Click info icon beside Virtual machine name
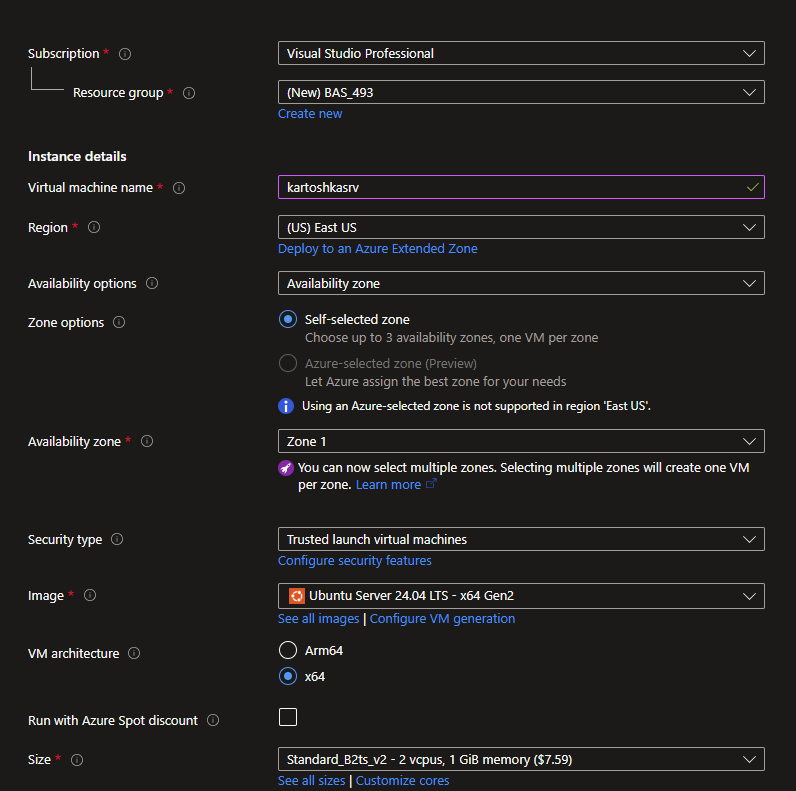The image size is (796, 791). click(x=179, y=188)
